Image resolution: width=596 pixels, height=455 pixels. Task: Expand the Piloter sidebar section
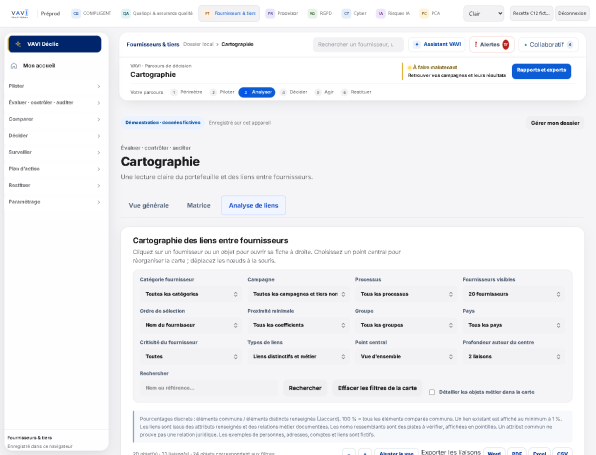(x=54, y=86)
